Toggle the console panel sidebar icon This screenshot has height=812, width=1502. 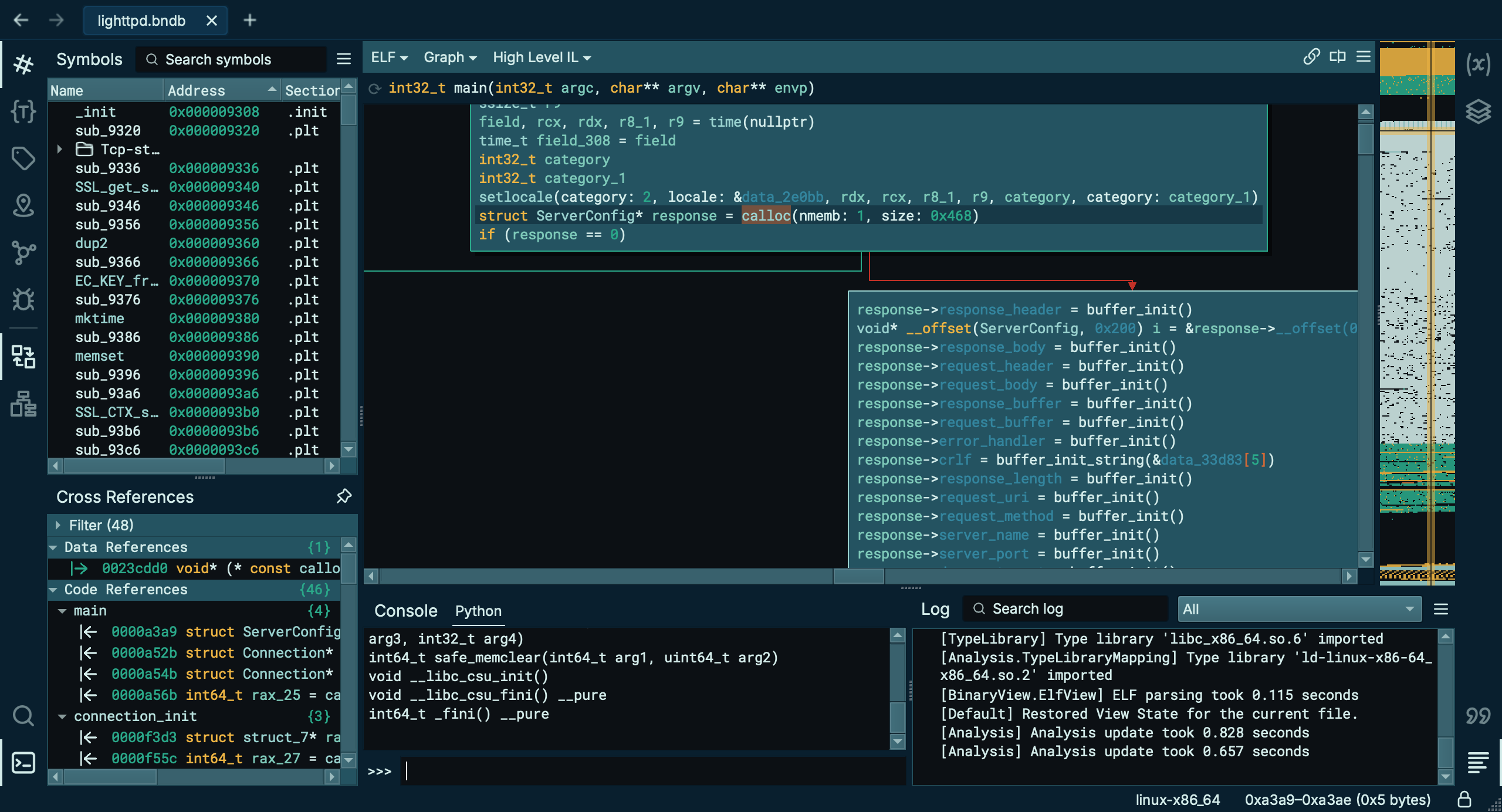[x=23, y=763]
